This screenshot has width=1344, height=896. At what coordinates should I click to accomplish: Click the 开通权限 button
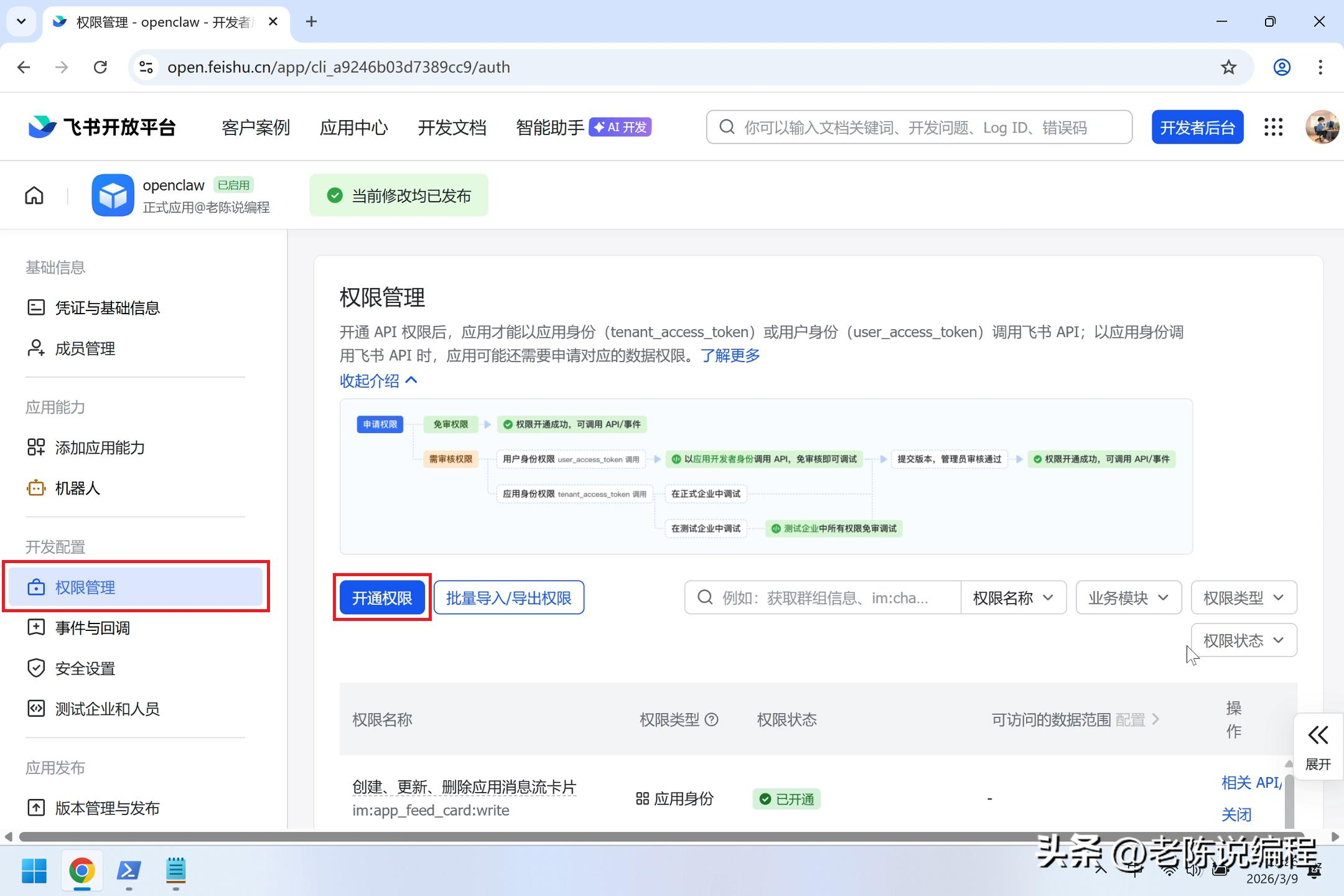(382, 598)
